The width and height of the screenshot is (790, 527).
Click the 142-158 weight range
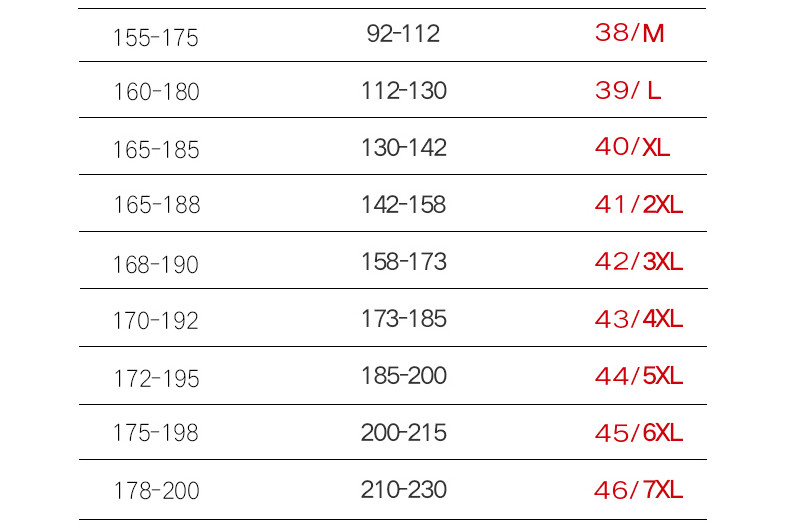point(404,205)
